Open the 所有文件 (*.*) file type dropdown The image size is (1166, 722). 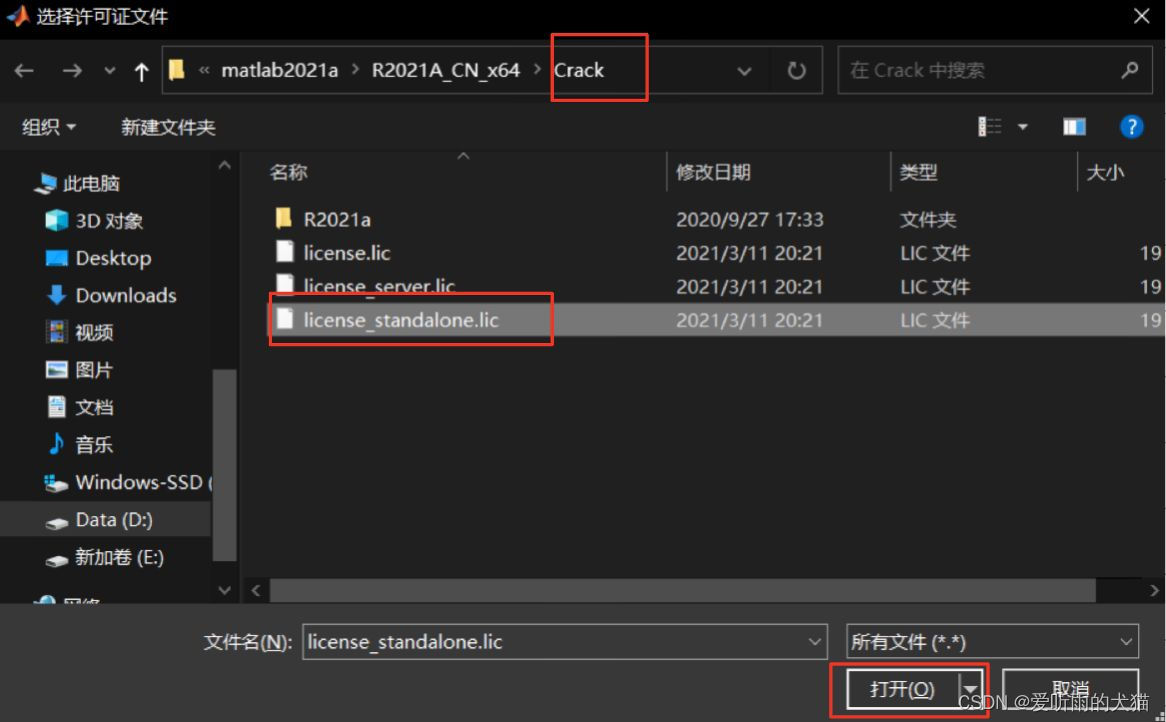pos(992,642)
